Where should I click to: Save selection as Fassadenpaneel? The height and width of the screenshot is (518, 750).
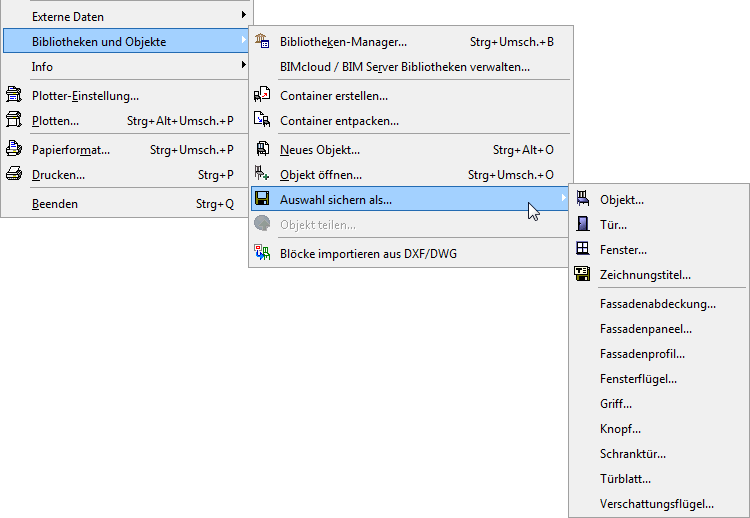[x=646, y=328]
